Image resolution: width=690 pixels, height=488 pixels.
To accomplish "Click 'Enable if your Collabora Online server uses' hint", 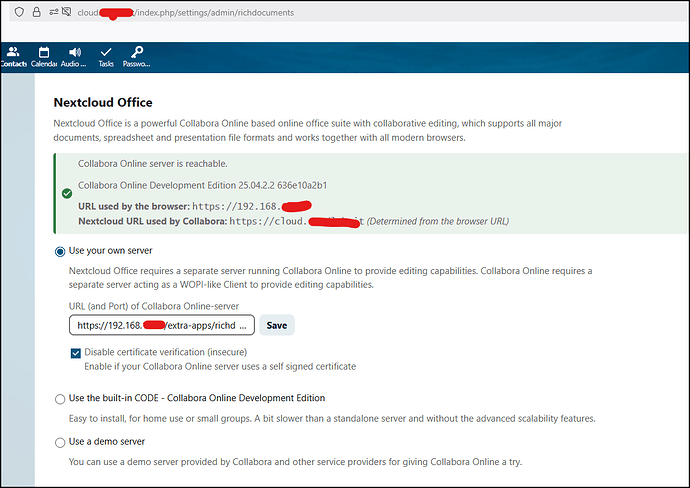I will coord(220,367).
